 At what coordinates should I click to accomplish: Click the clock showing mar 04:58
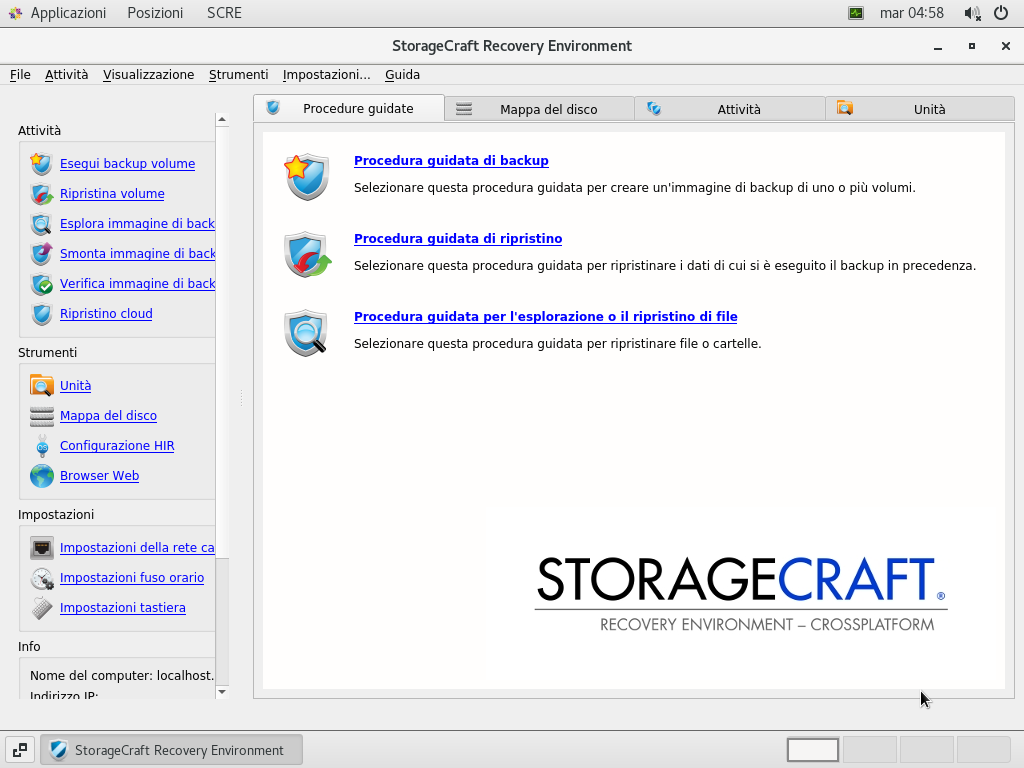(x=912, y=13)
